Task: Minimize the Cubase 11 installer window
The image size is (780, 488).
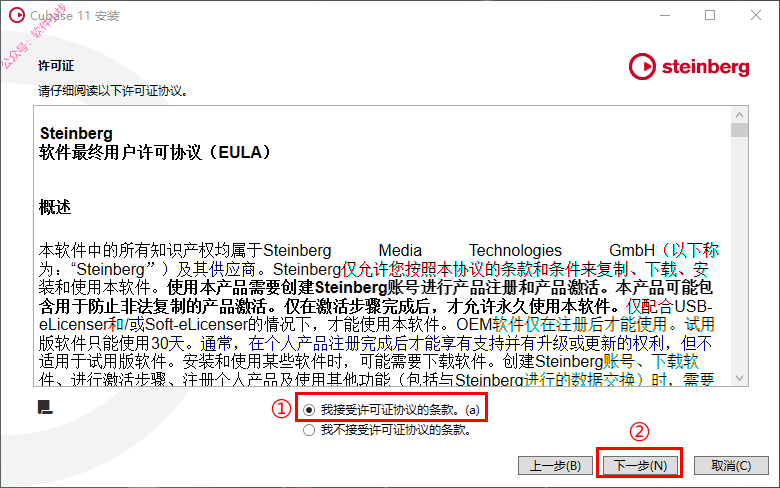Action: [665, 15]
